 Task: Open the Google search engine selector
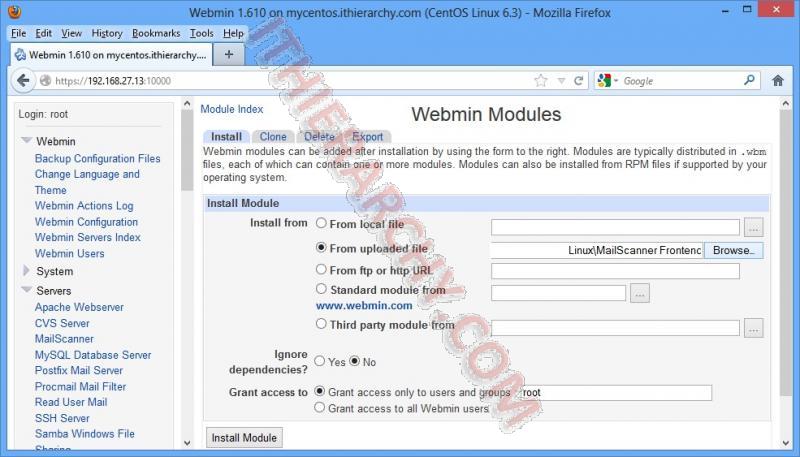click(x=608, y=81)
